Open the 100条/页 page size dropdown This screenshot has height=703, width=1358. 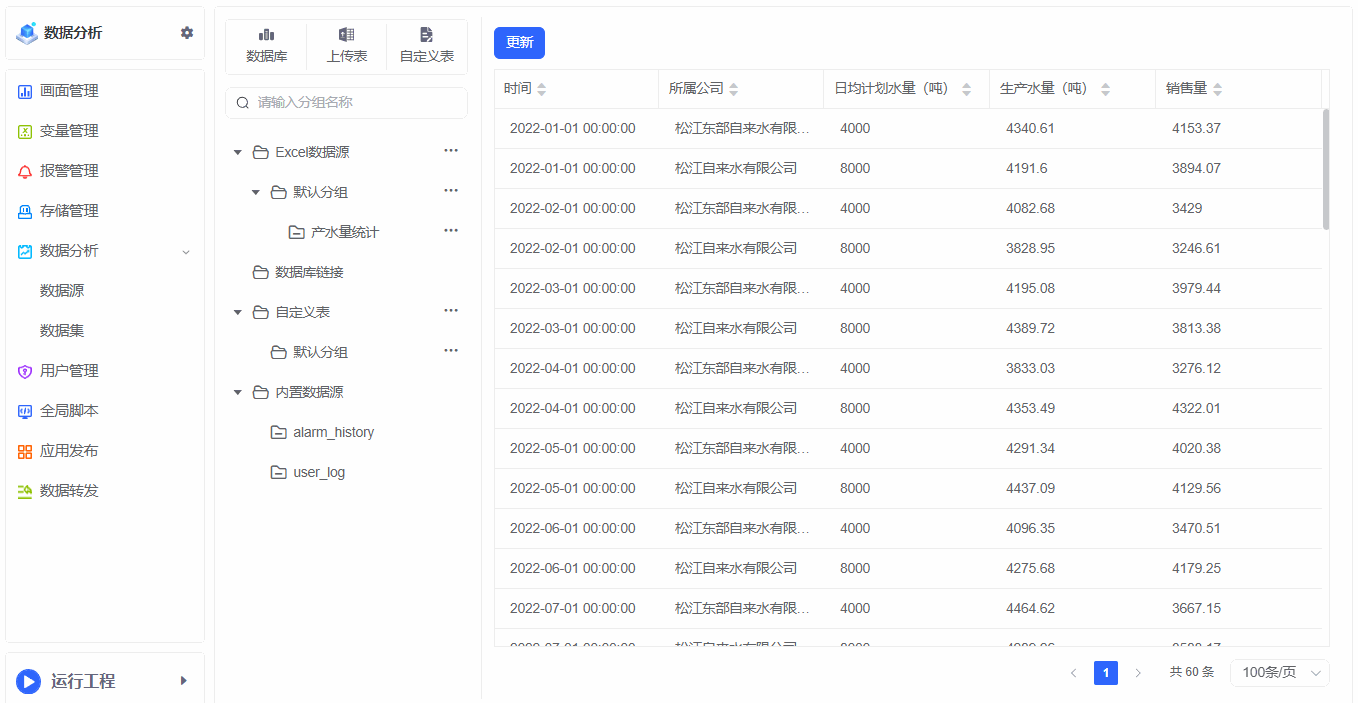(x=1279, y=673)
